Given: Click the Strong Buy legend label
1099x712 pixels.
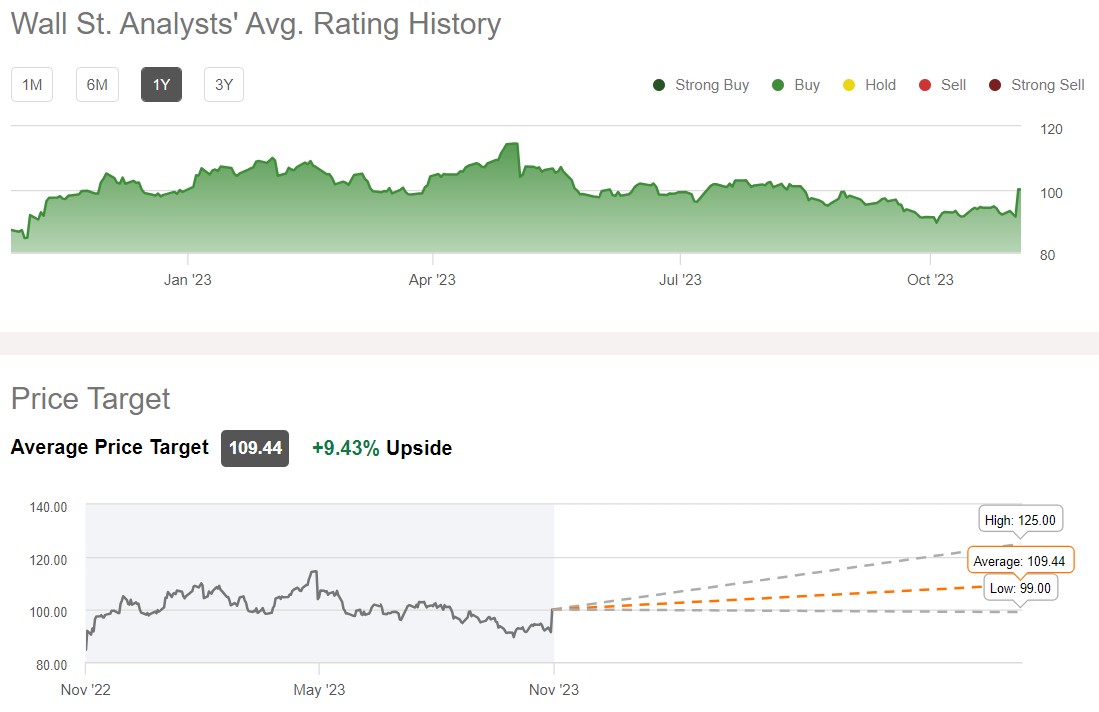Looking at the screenshot, I should pos(712,85).
